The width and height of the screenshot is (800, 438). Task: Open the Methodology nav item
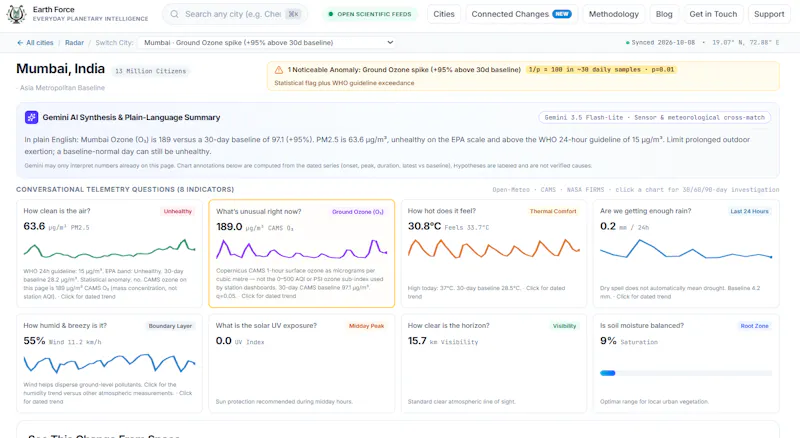tap(614, 14)
